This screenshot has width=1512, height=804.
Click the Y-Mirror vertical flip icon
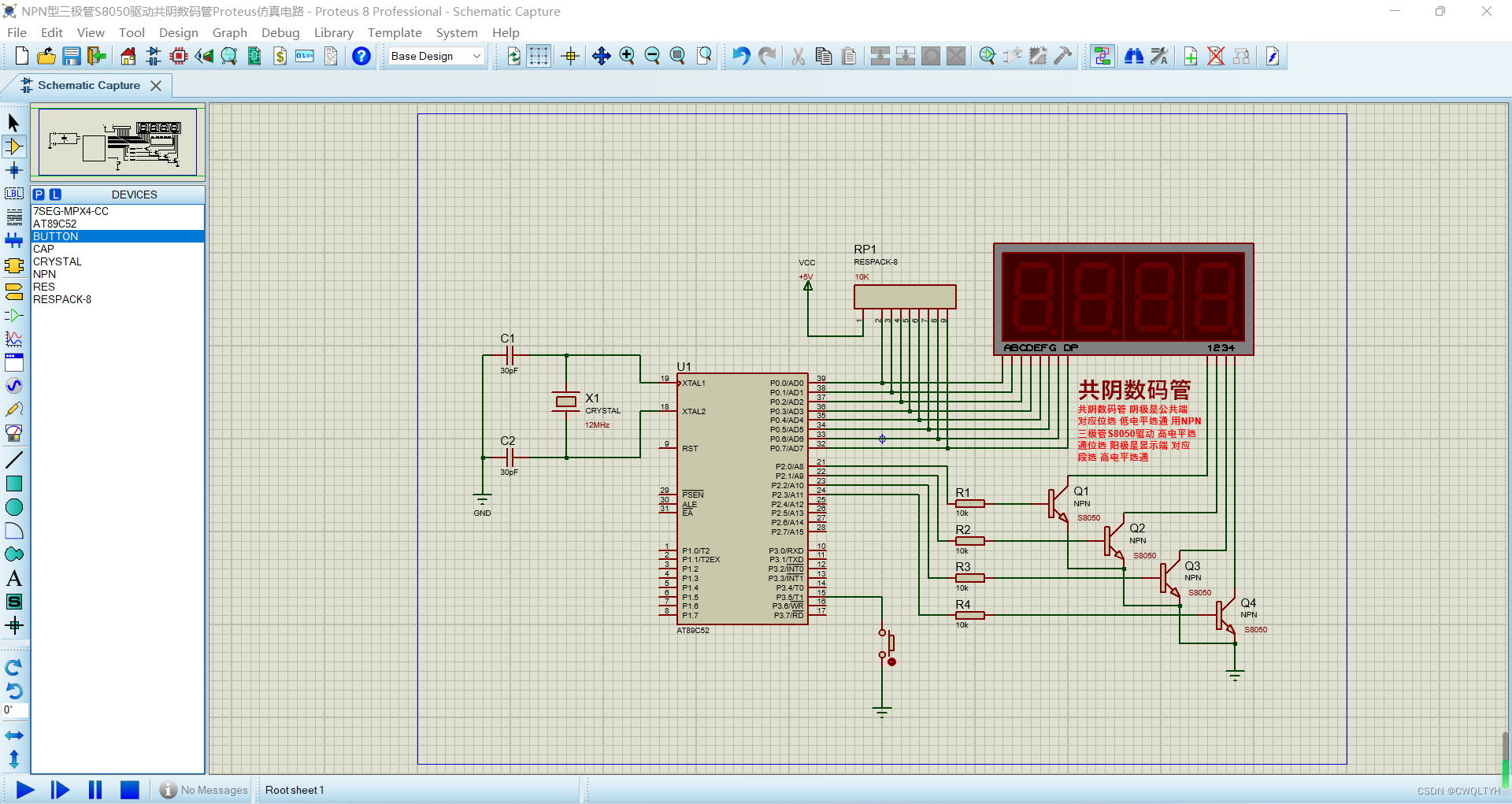tap(14, 759)
